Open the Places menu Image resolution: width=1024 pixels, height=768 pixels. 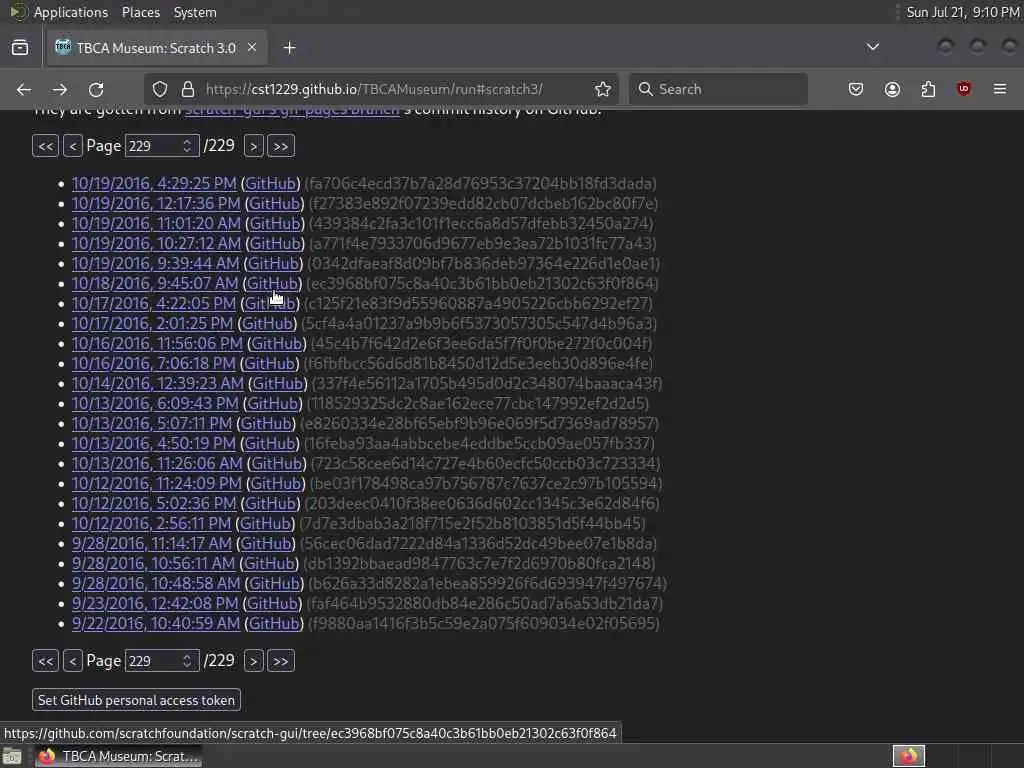pyautogui.click(x=140, y=12)
